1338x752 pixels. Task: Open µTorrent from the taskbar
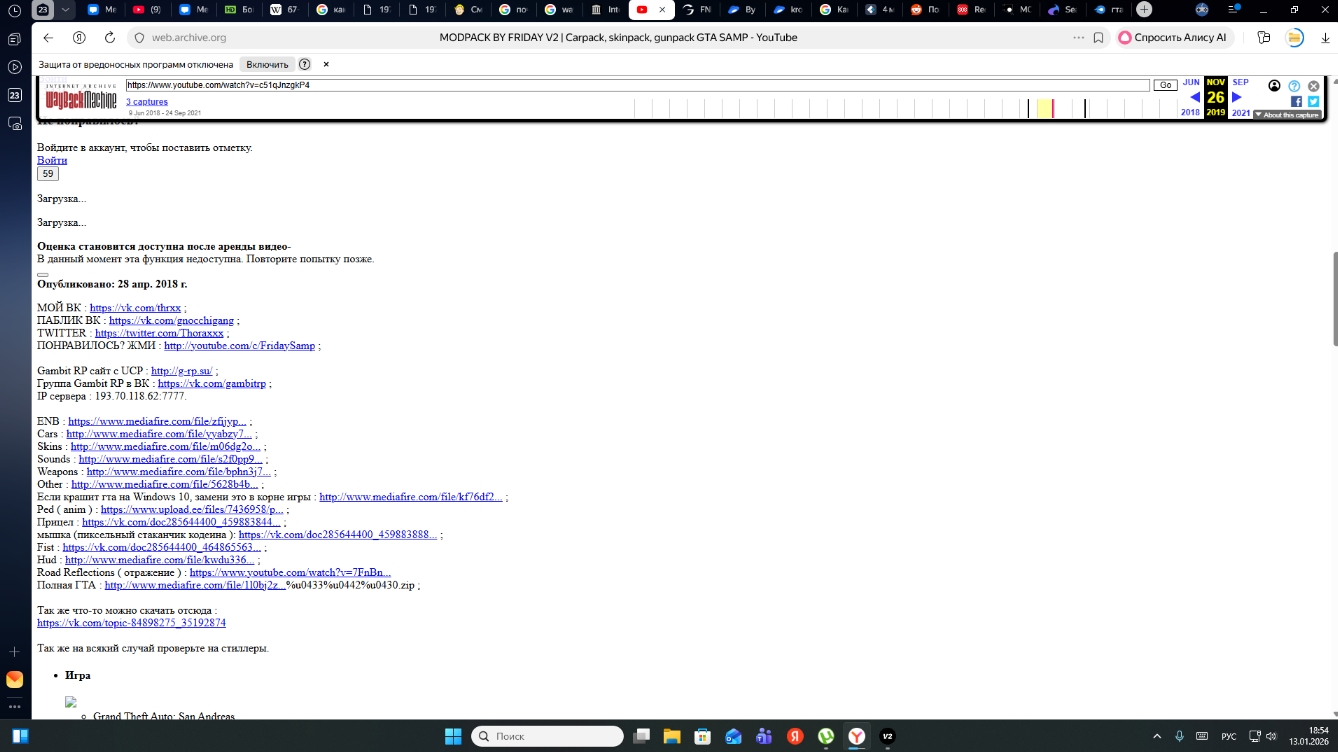tap(826, 737)
